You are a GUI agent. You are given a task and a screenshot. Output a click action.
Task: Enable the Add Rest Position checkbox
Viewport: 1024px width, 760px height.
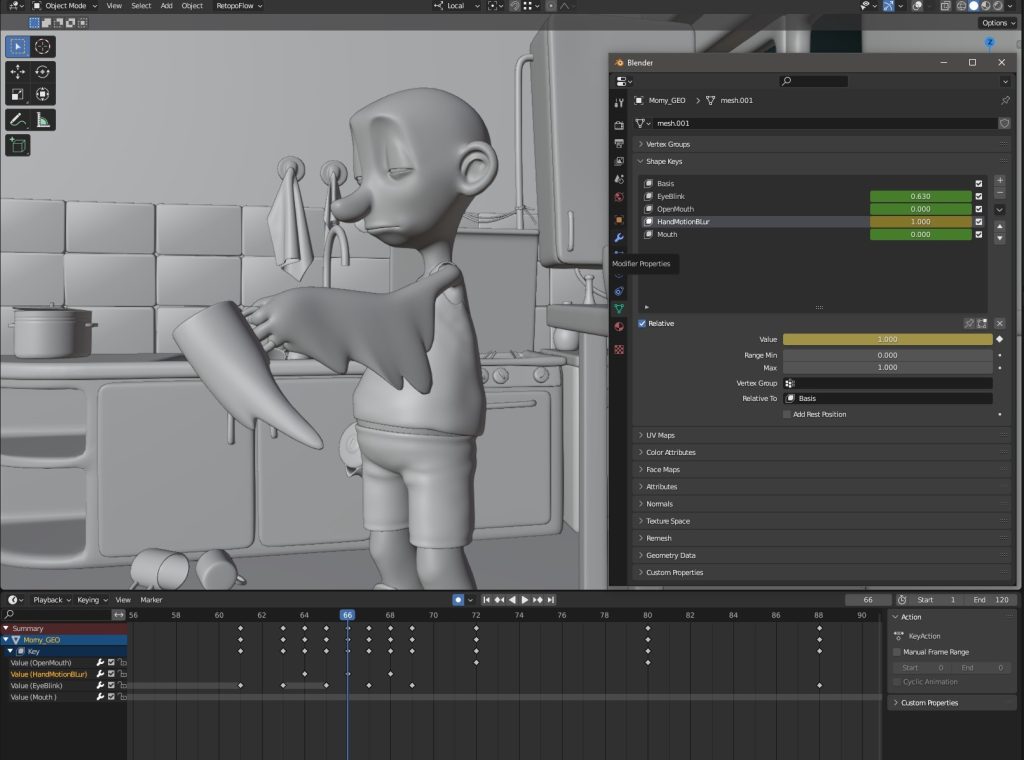click(787, 414)
